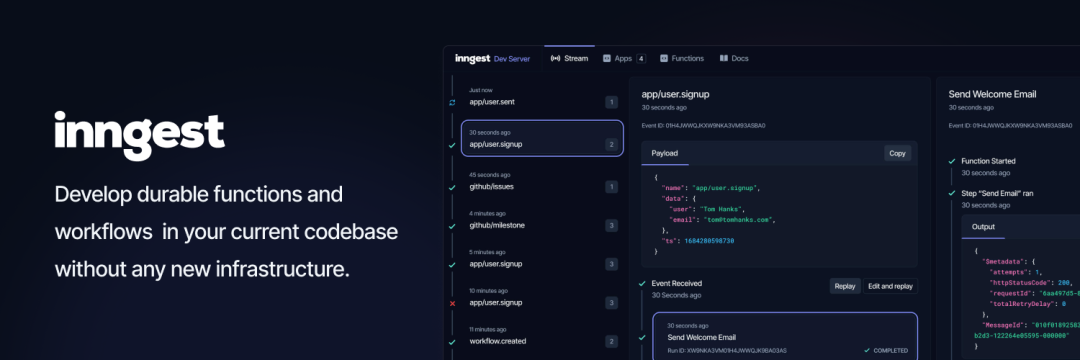
Task: Click the COMPLETED status text
Action: [x=891, y=350]
